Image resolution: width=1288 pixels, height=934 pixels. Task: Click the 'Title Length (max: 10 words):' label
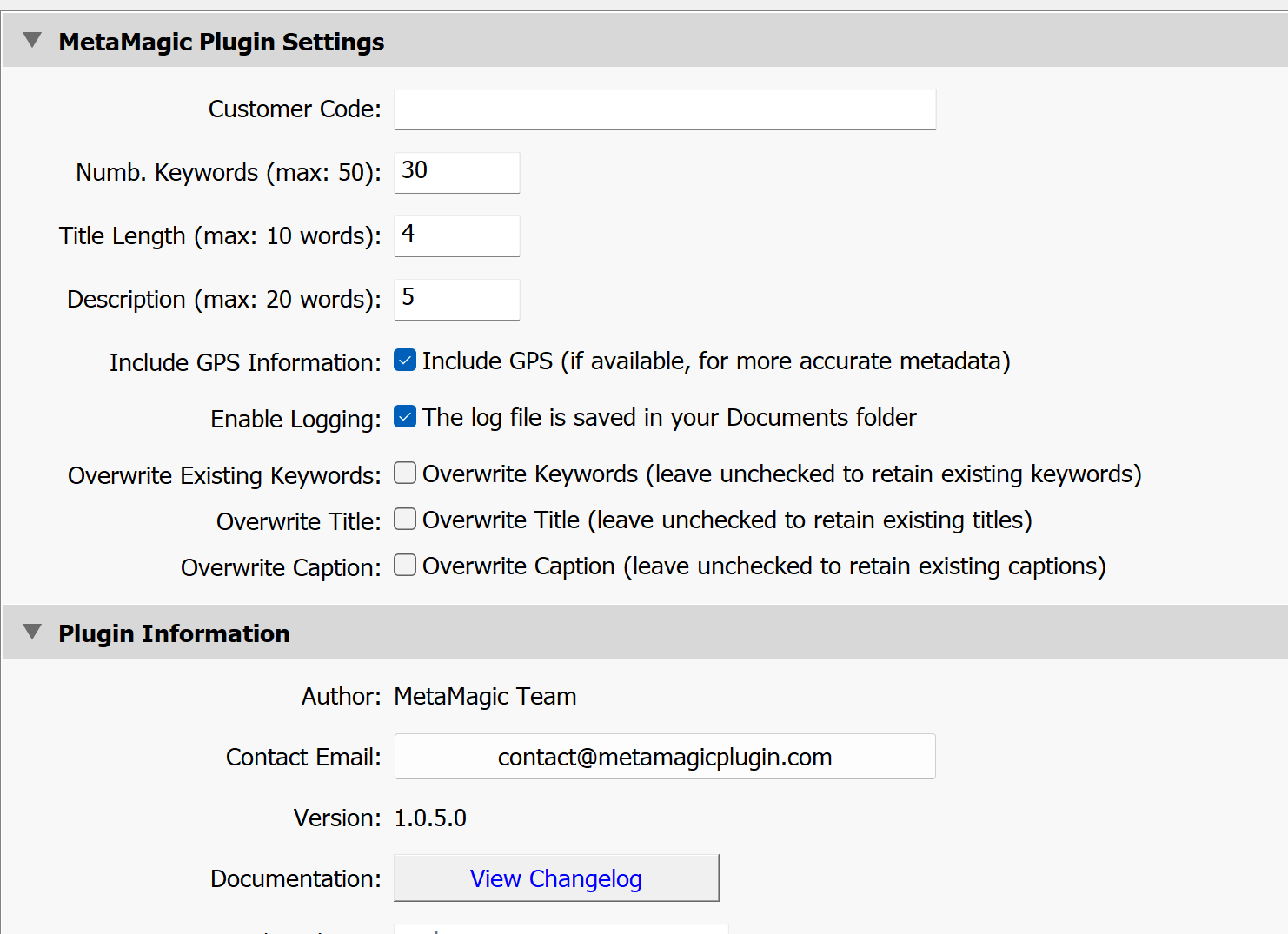tap(220, 236)
